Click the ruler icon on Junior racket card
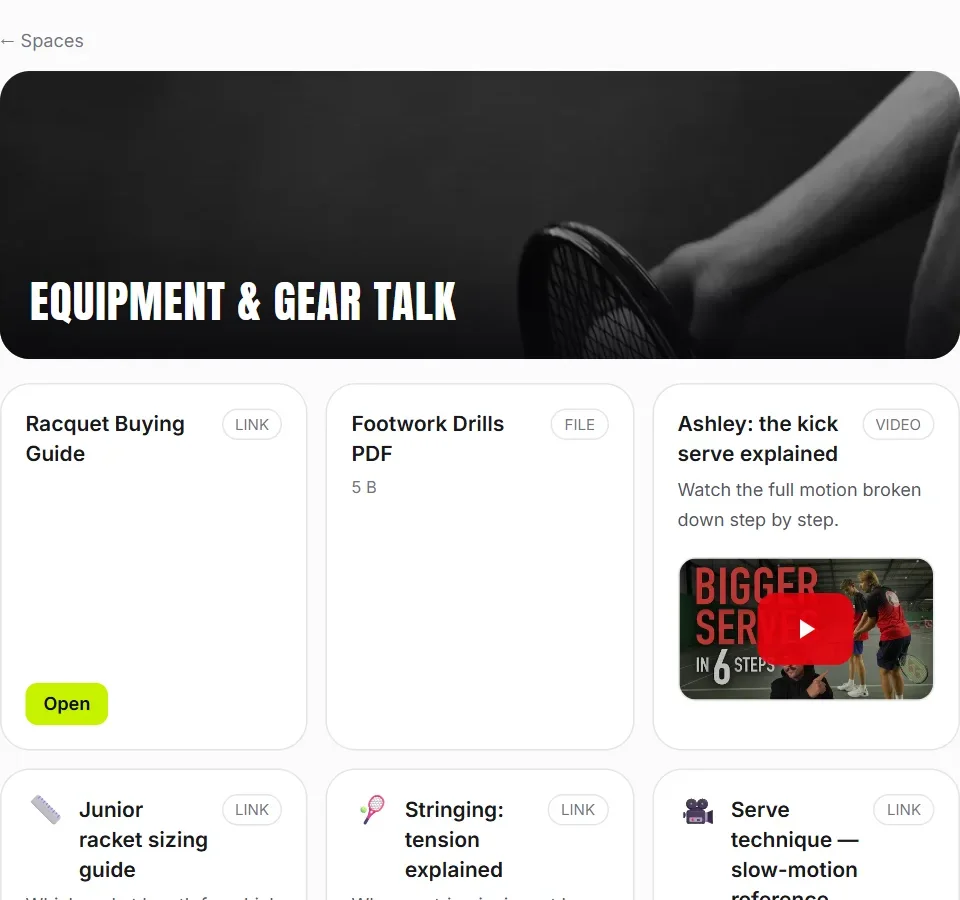 46,809
